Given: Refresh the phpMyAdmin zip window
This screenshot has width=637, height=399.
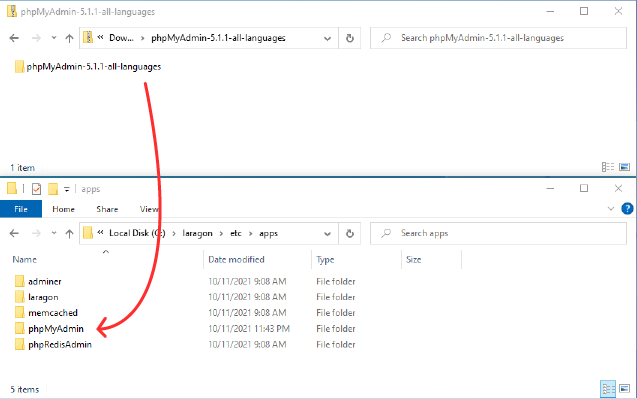Looking at the screenshot, I should 349,38.
